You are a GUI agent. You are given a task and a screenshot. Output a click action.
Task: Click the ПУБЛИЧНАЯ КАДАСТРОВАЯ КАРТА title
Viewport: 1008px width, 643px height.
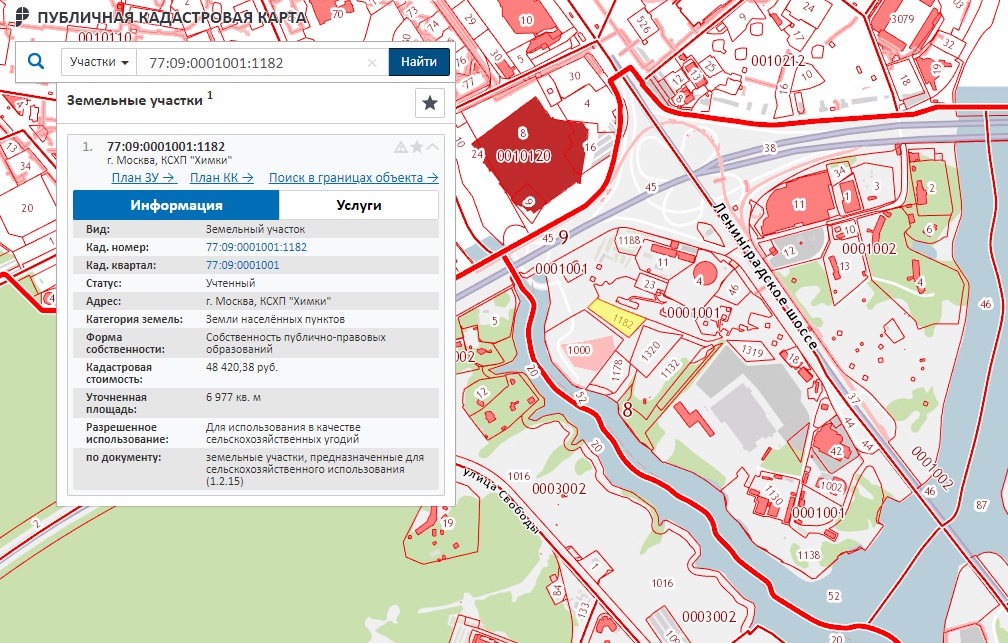172,17
